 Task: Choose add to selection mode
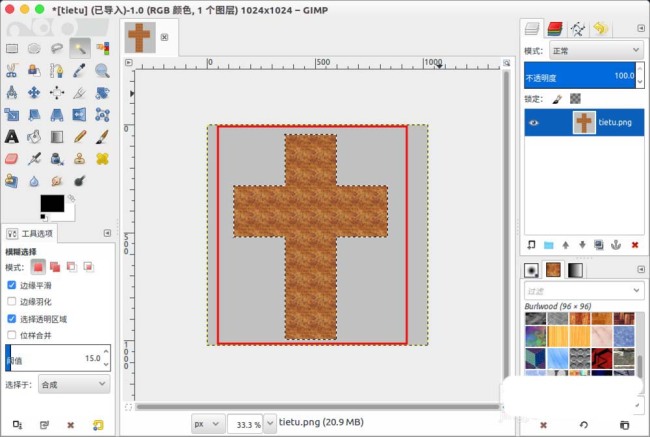55,267
